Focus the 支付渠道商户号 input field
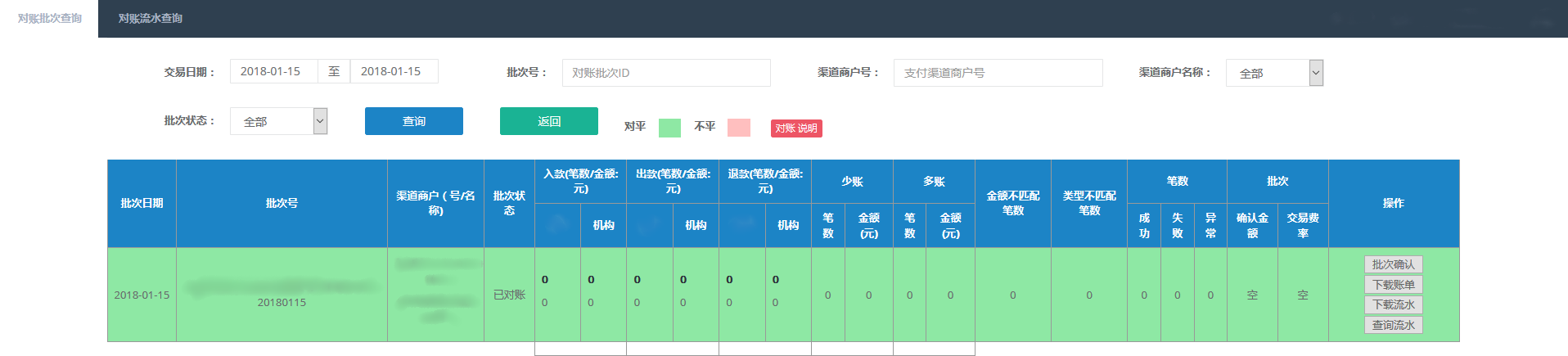The image size is (1568, 356). coord(998,73)
